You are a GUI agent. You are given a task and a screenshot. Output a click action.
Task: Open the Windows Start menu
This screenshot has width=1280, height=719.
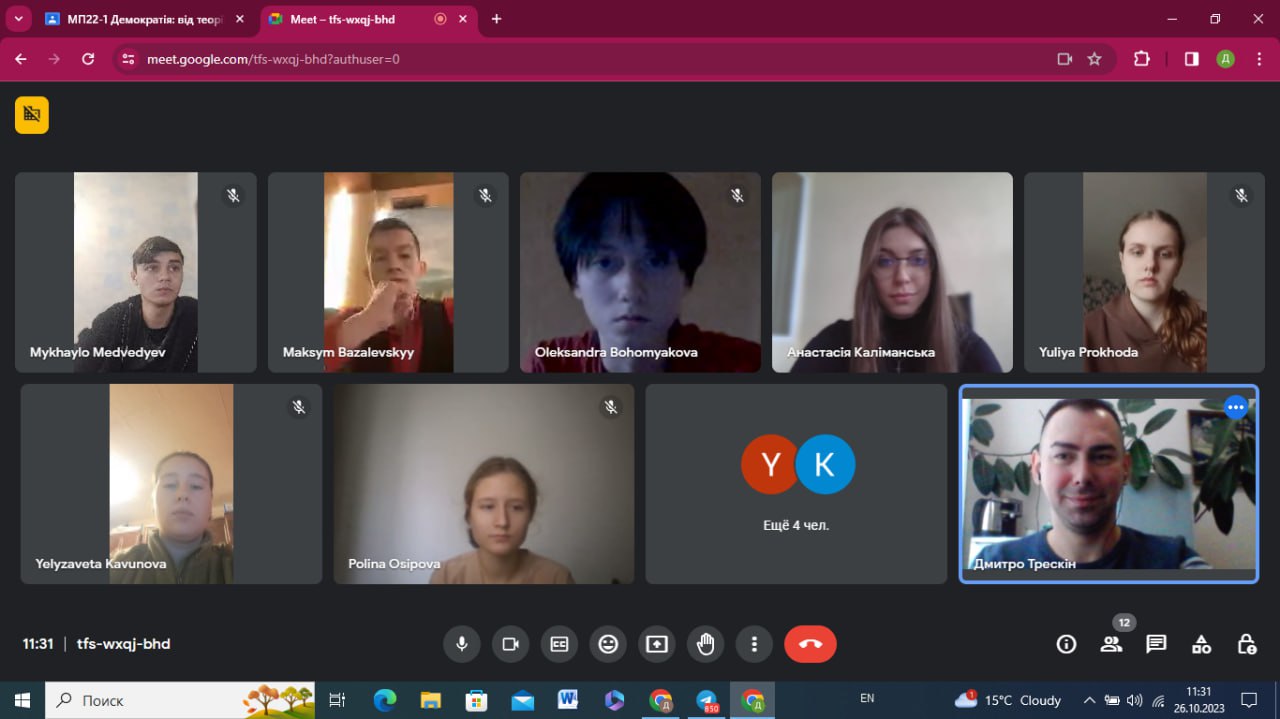click(21, 700)
